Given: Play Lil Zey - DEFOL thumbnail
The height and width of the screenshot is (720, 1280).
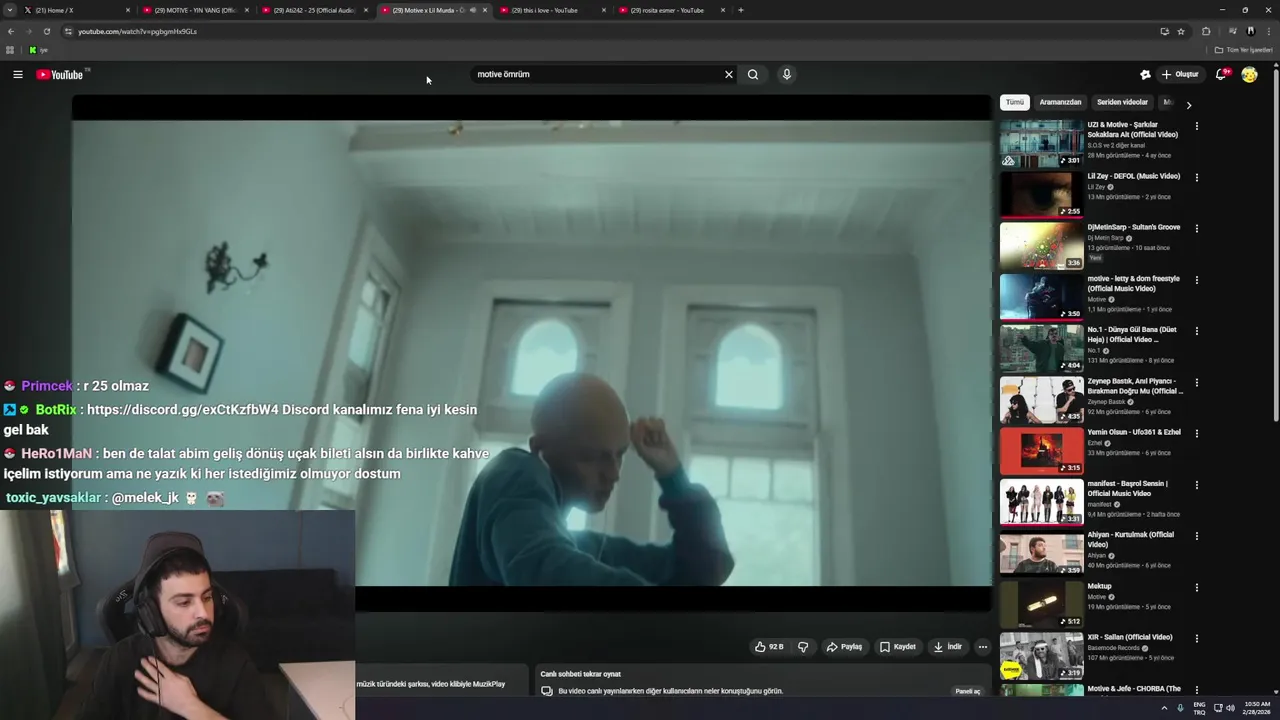Looking at the screenshot, I should [x=1041, y=194].
